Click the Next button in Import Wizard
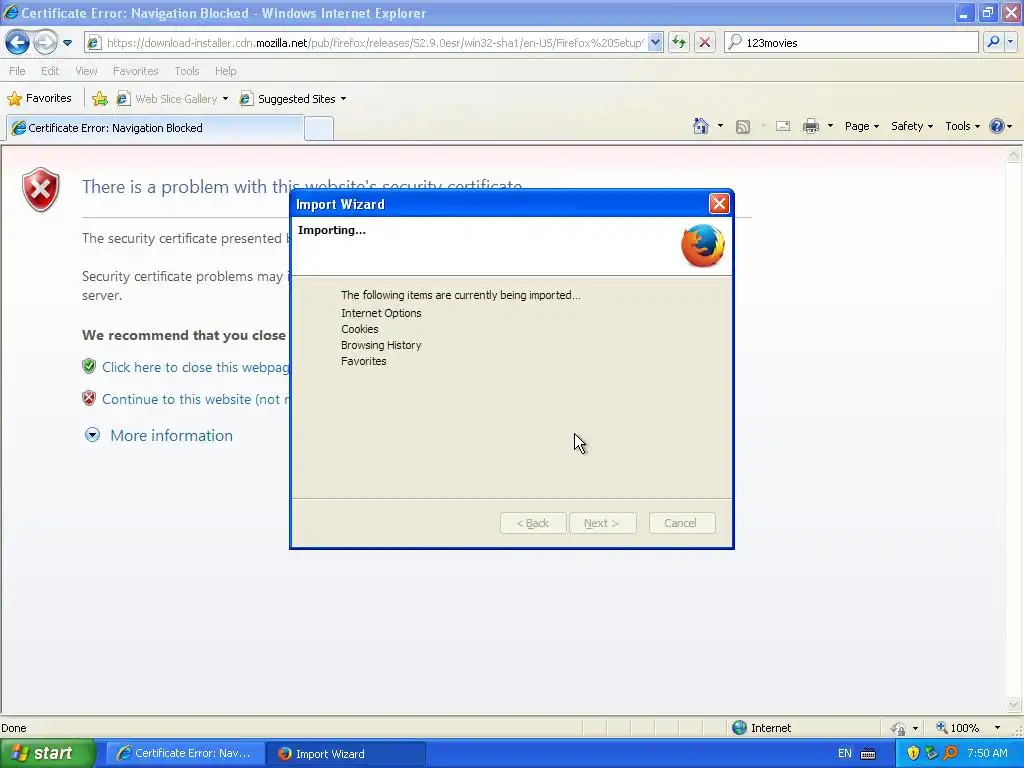Viewport: 1024px width, 768px height. [602, 523]
